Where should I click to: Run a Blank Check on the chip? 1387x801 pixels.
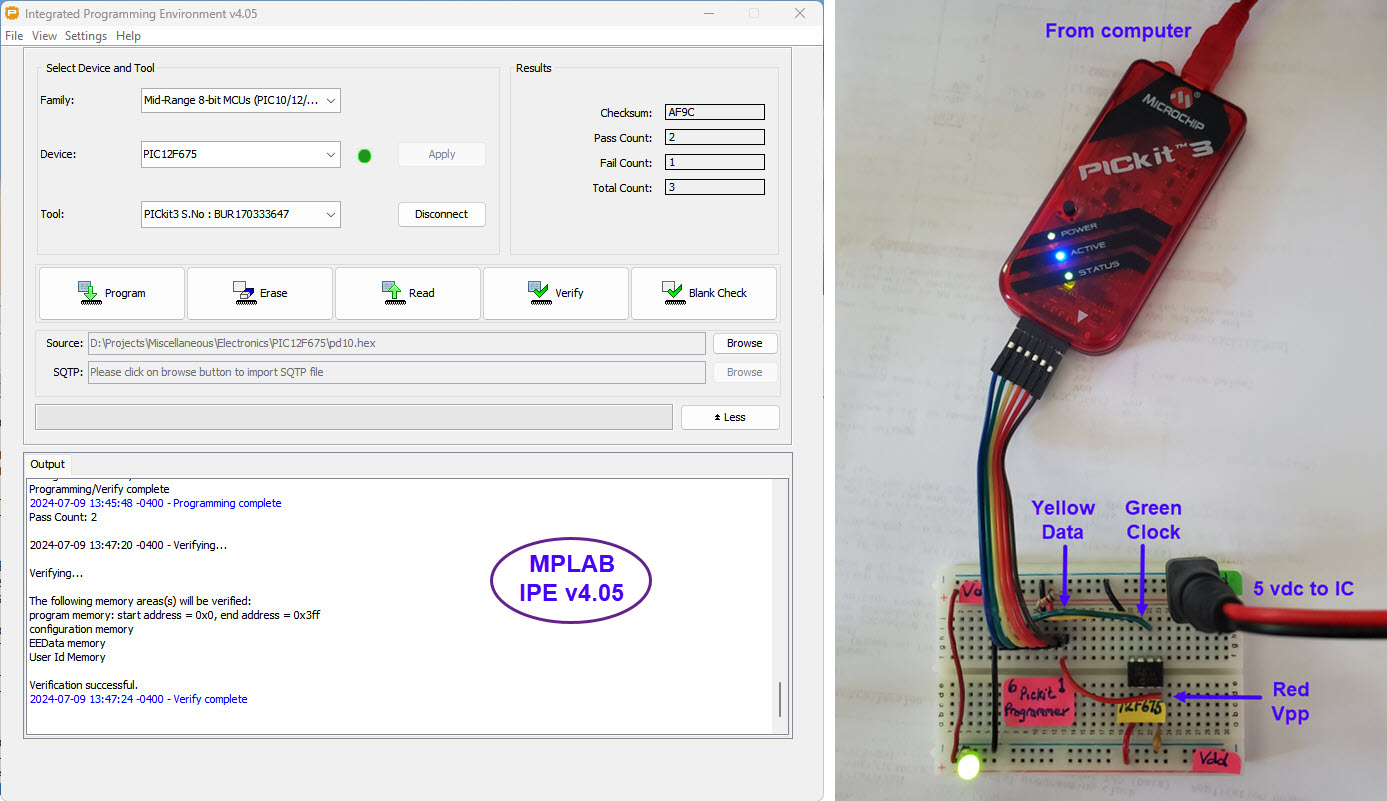click(x=703, y=292)
